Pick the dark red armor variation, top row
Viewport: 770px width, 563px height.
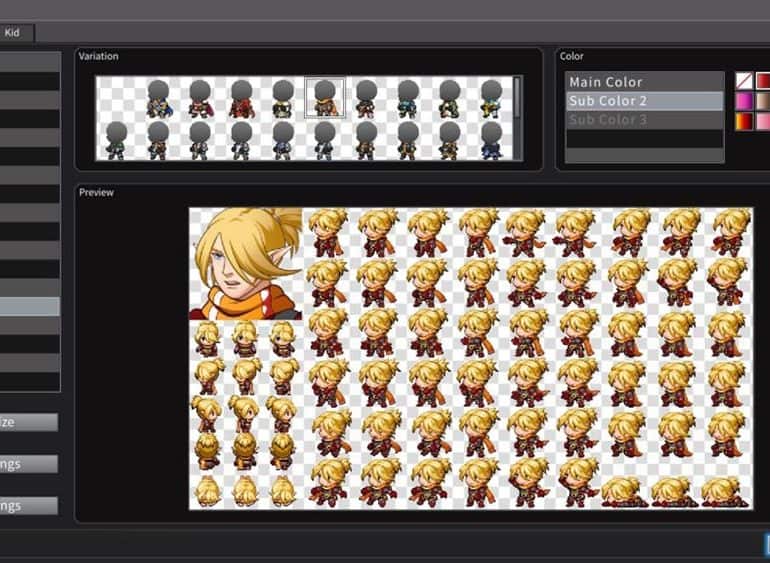tap(242, 98)
